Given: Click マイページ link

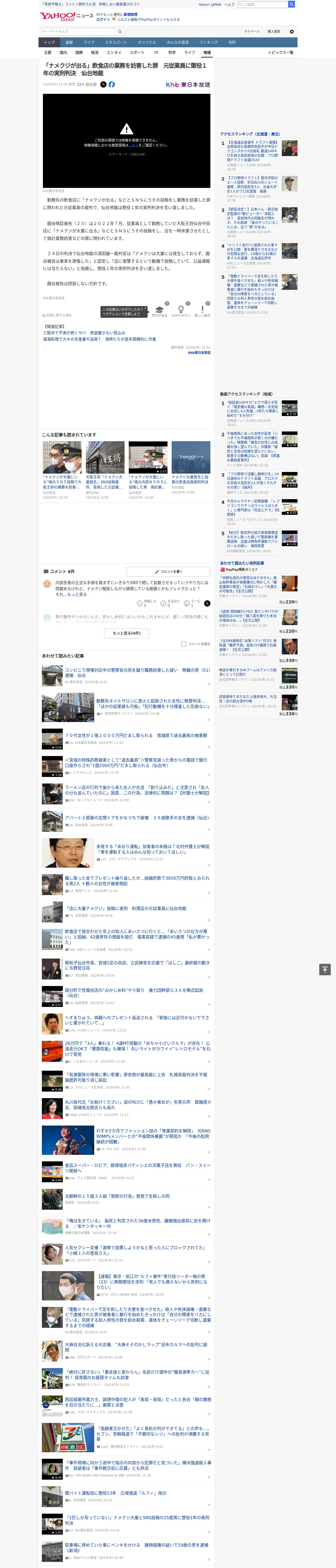Looking at the screenshot, I should [x=252, y=31].
